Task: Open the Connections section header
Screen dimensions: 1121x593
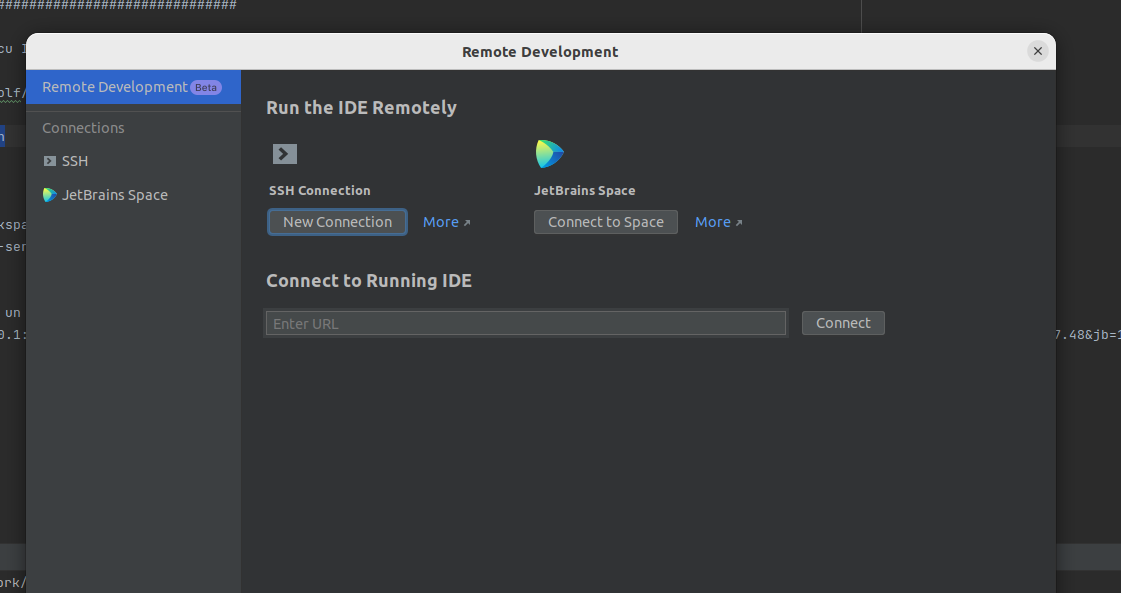Action: click(83, 127)
